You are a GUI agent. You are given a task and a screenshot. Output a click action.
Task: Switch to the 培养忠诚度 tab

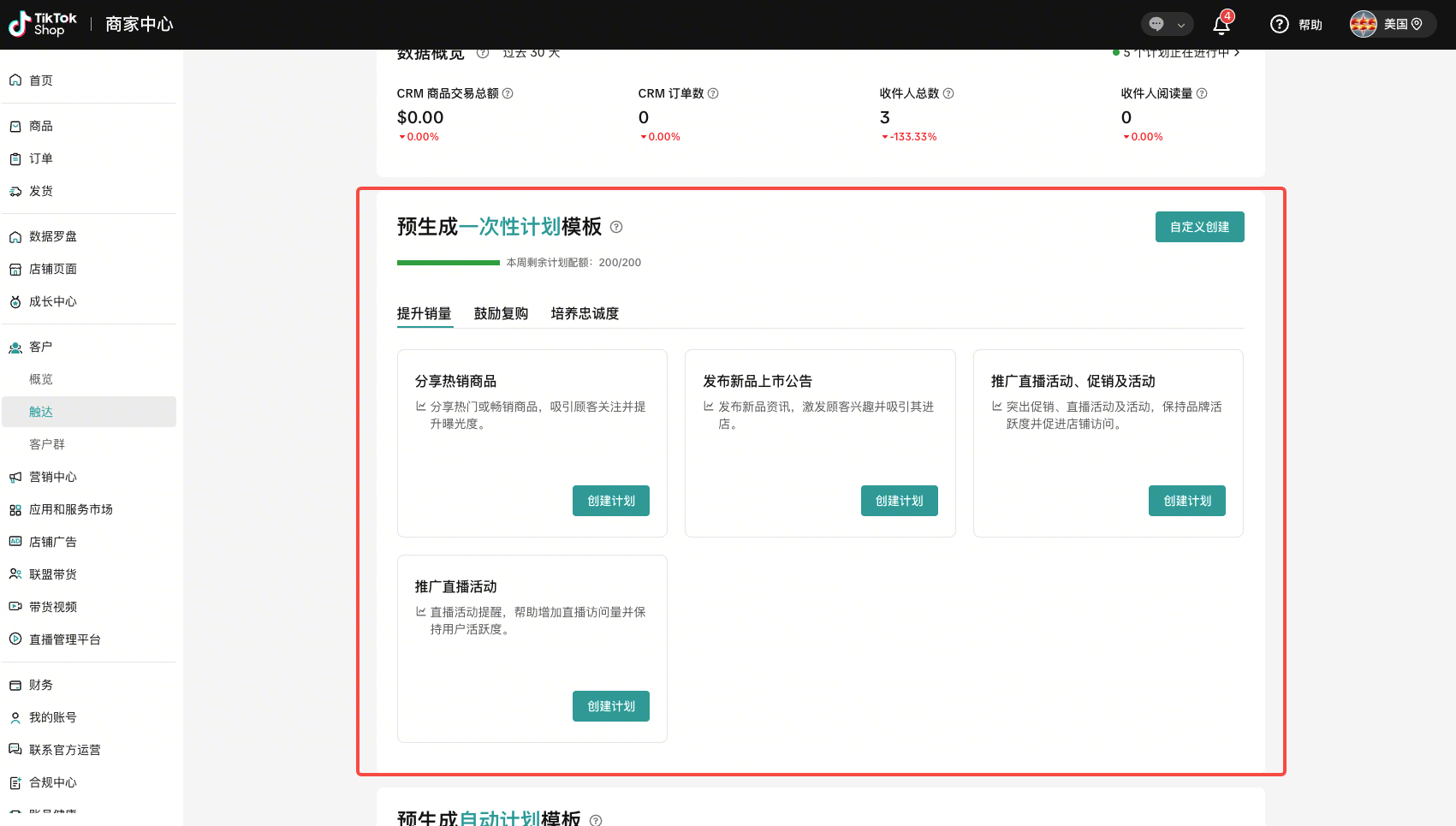tap(585, 313)
